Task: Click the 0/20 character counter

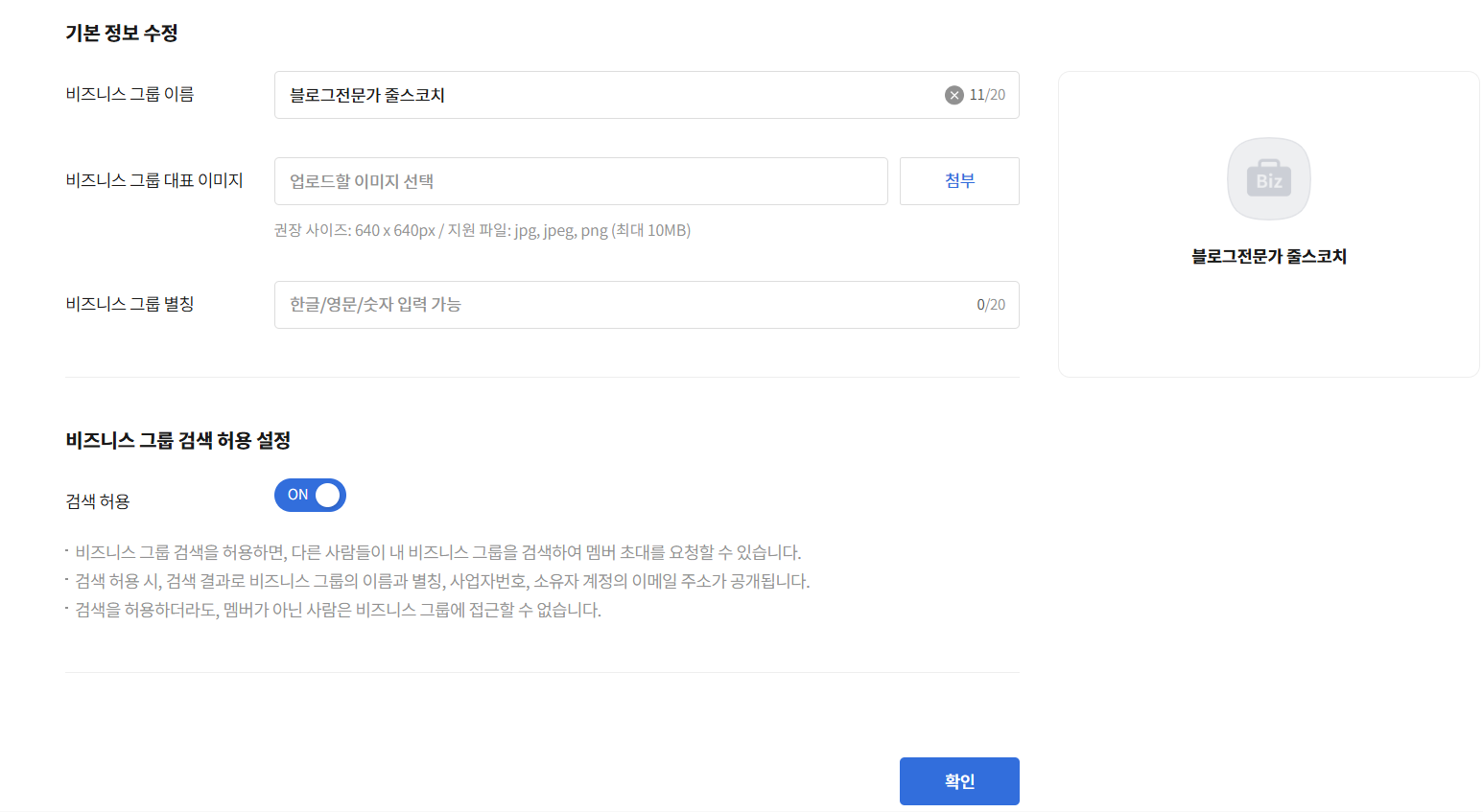Action: click(x=991, y=305)
